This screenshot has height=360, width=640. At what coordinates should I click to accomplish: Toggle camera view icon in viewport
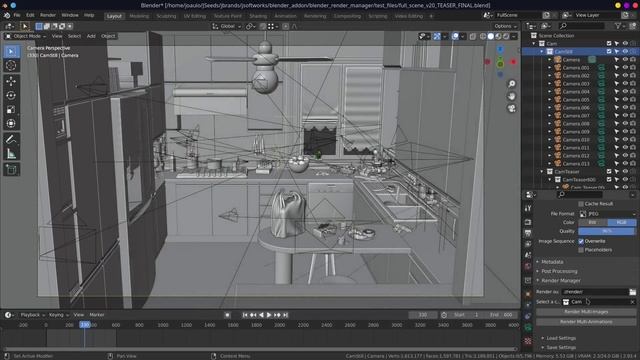click(x=511, y=109)
